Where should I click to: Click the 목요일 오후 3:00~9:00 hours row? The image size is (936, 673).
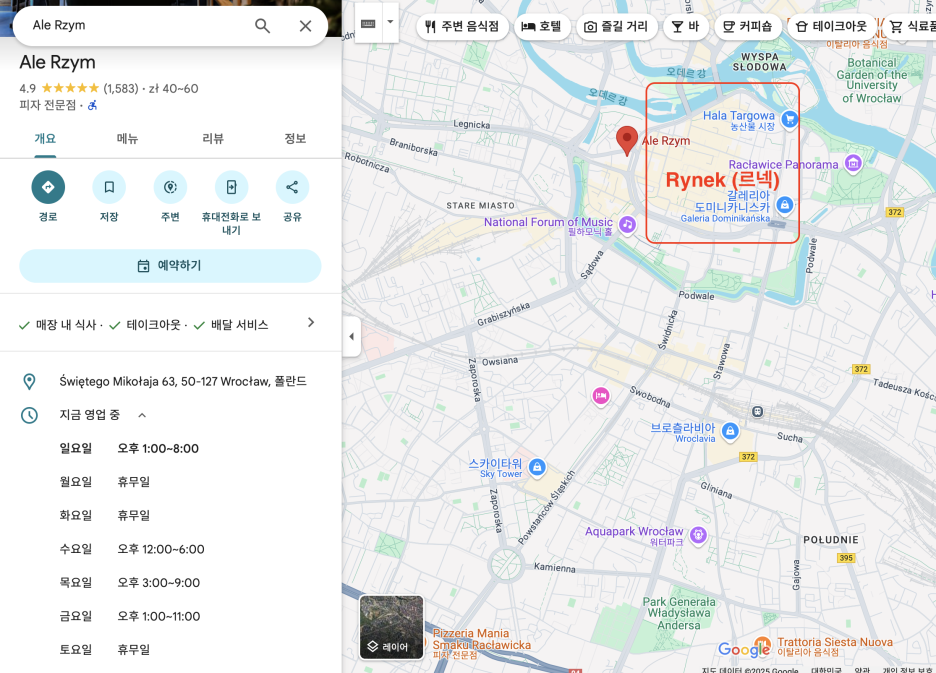tap(130, 583)
